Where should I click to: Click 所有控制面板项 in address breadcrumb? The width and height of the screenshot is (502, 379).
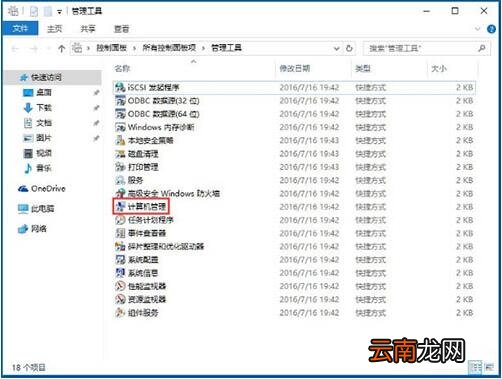coord(169,48)
